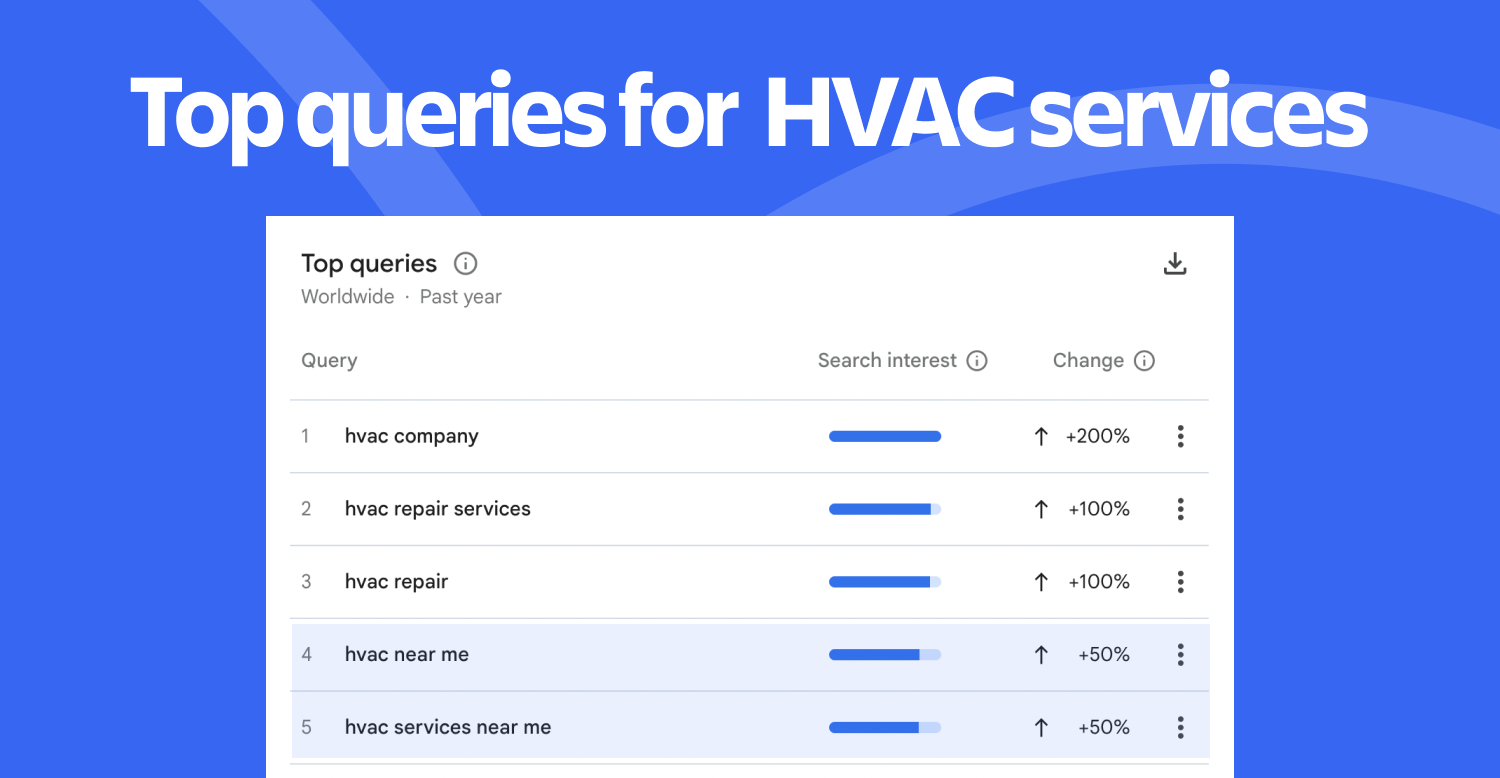Click the up arrow next to hvac near me
This screenshot has width=1500, height=778.
1040,654
